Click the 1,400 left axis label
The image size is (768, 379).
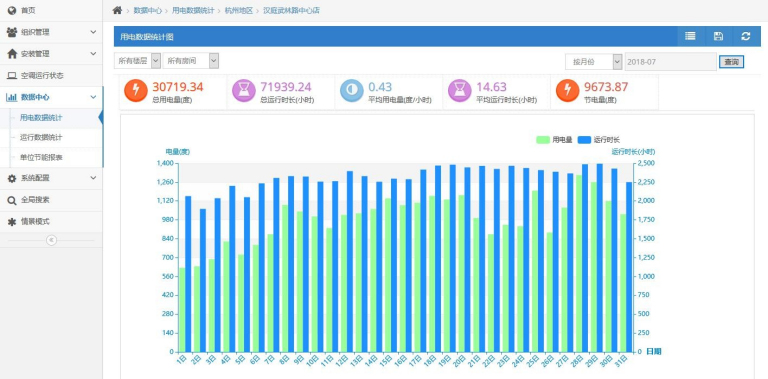click(x=165, y=163)
